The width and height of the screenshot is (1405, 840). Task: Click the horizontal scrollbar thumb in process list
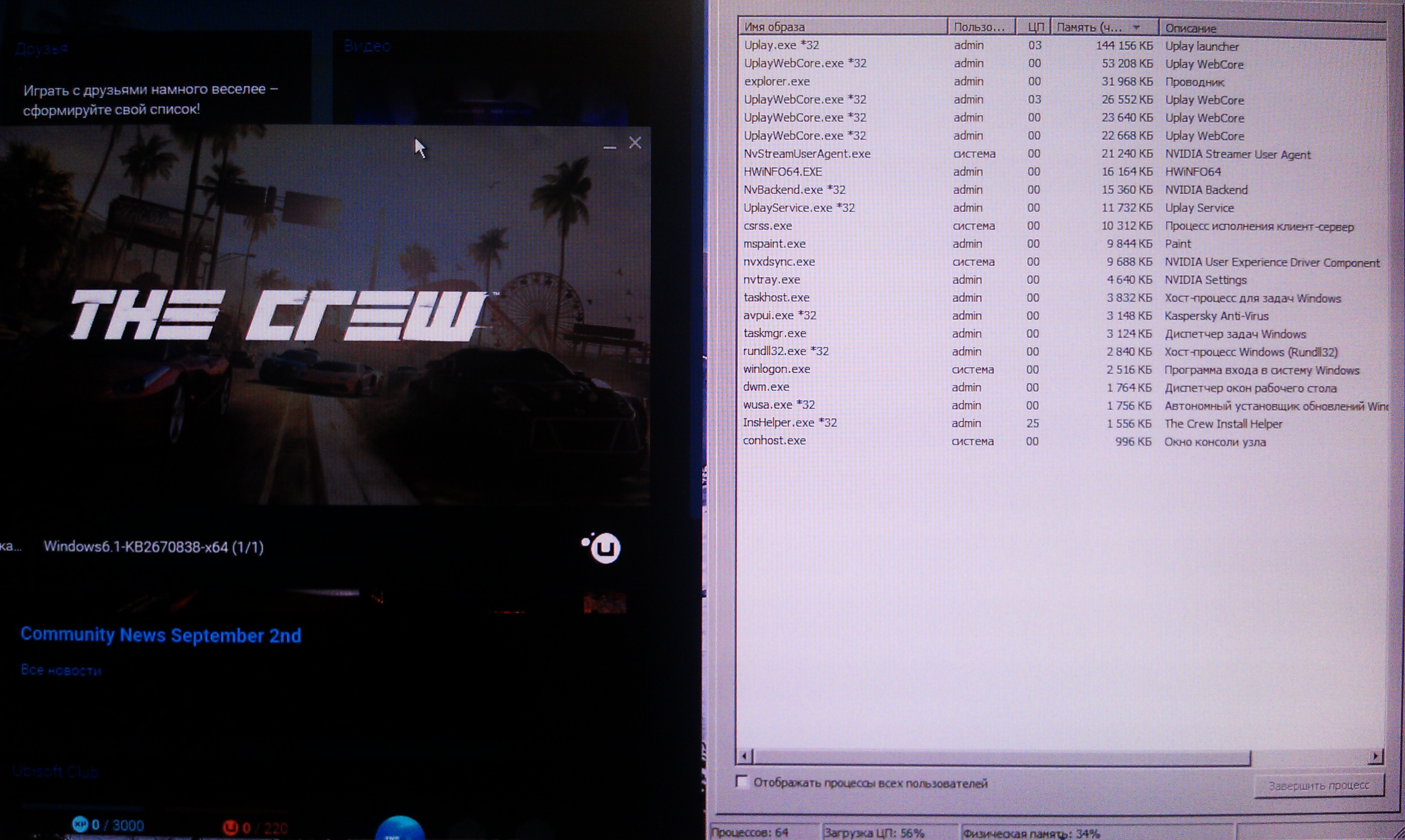pos(1002,757)
